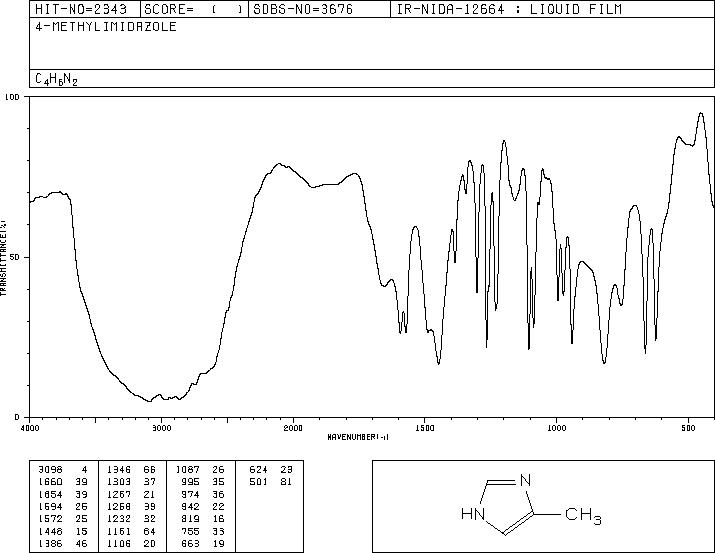Select the 995 peak entry in table

(x=203, y=482)
